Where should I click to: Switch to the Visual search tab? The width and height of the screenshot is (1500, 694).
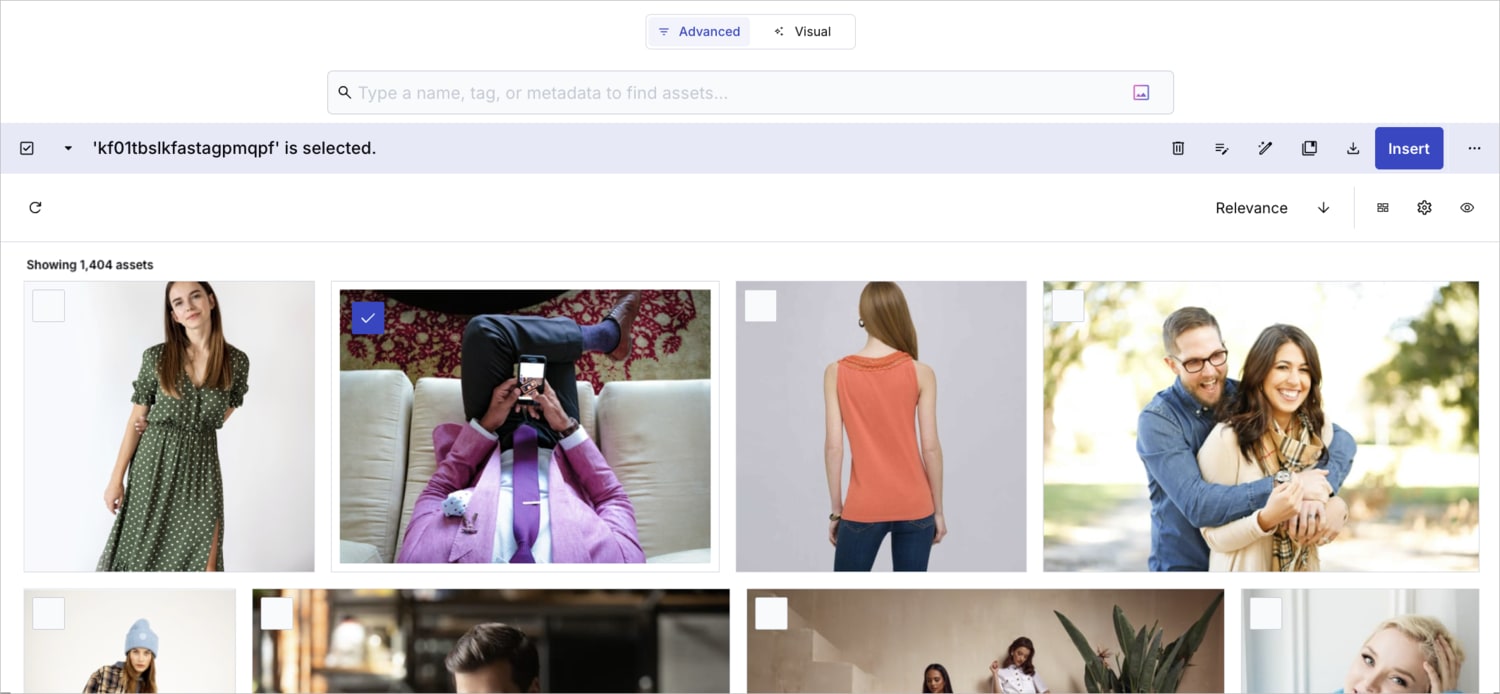802,32
